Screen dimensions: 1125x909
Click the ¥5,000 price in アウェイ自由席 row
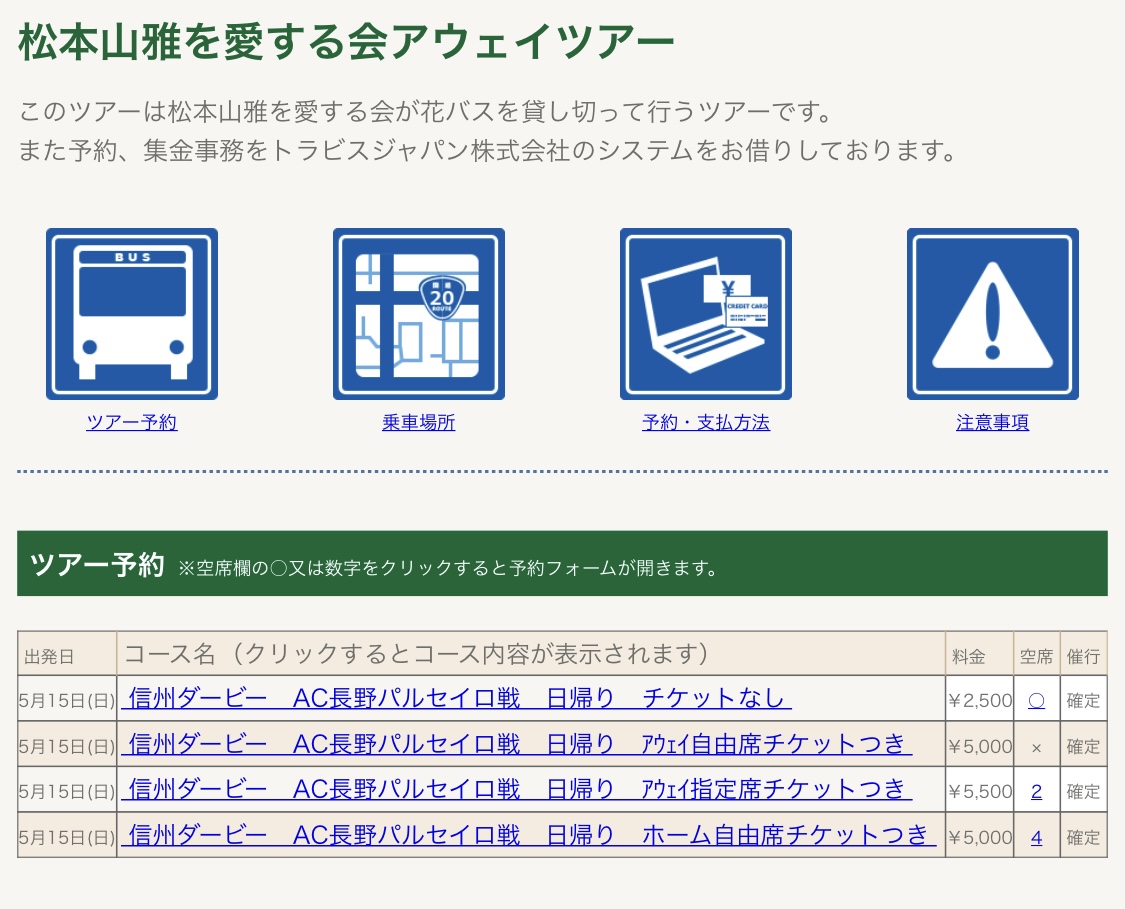click(979, 746)
